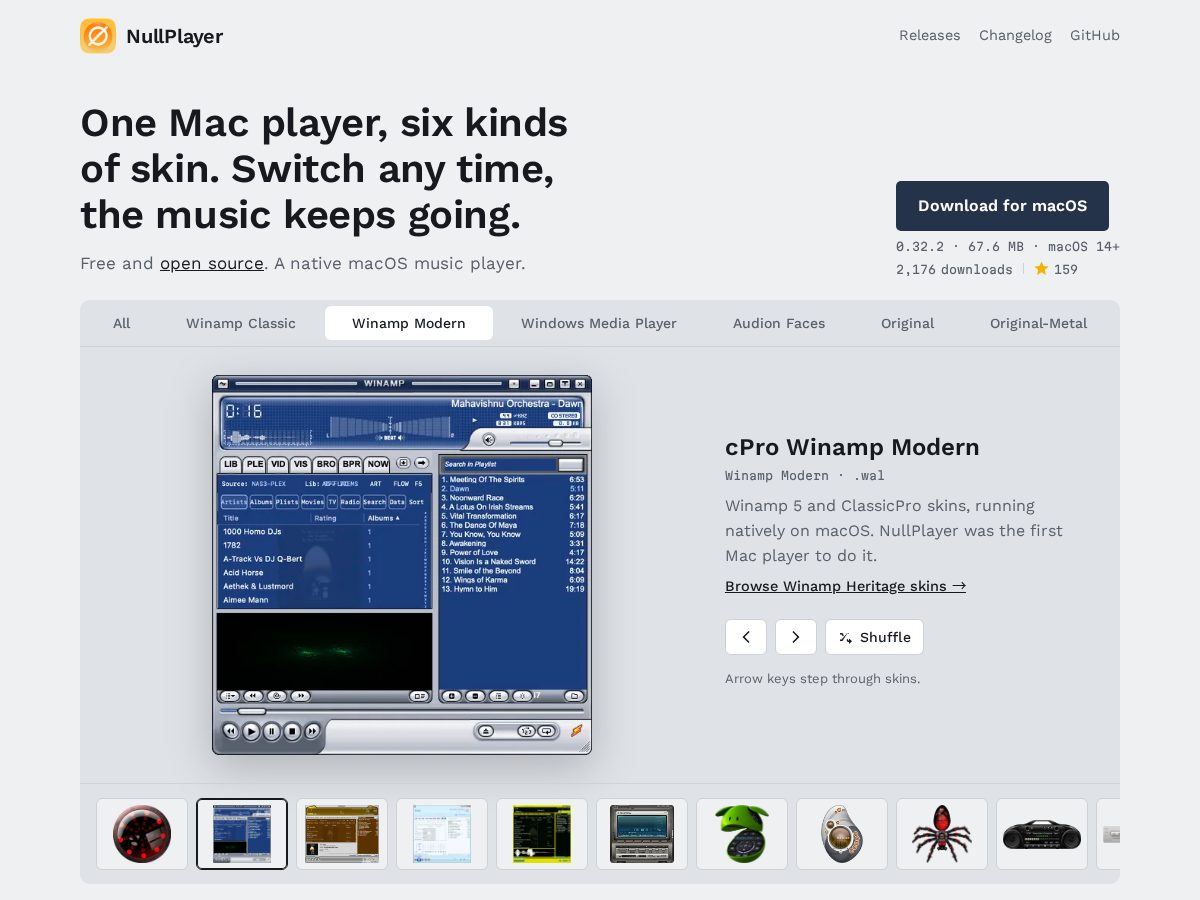
Task: Select the Original tab
Action: pyautogui.click(x=908, y=323)
